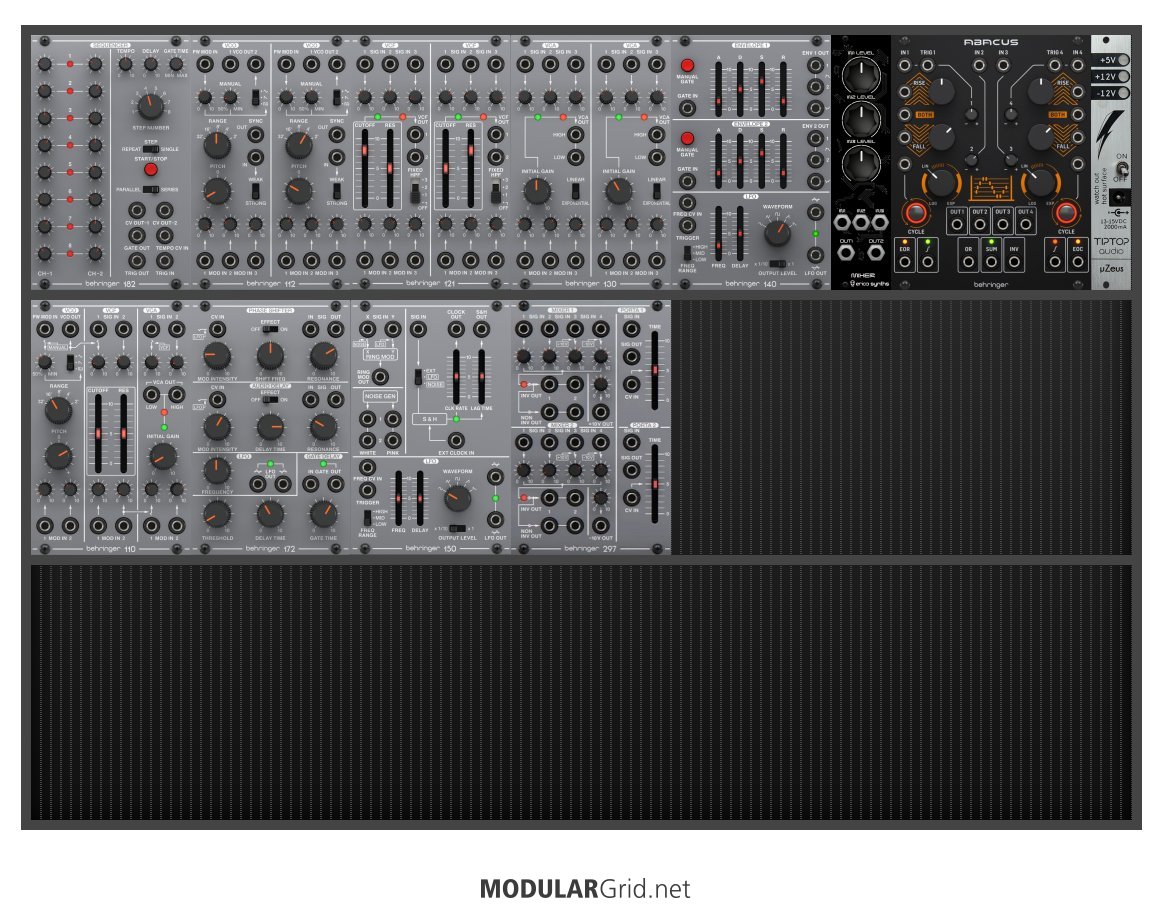Flip the STEP Repeat/Single switch on the sequencer

pos(150,149)
